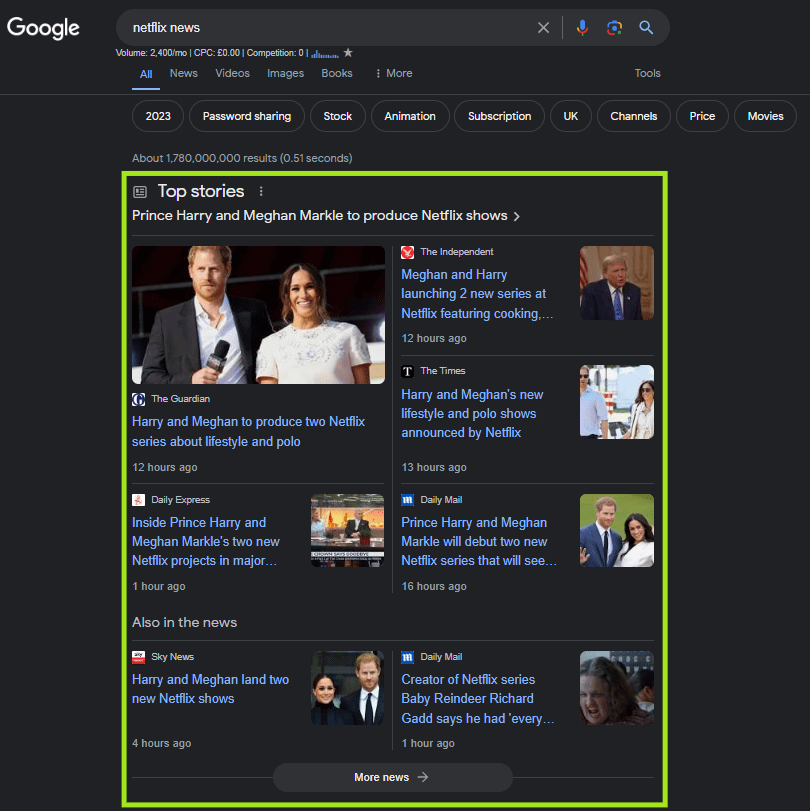
Task: Click The Independent publisher icon
Action: 407,251
